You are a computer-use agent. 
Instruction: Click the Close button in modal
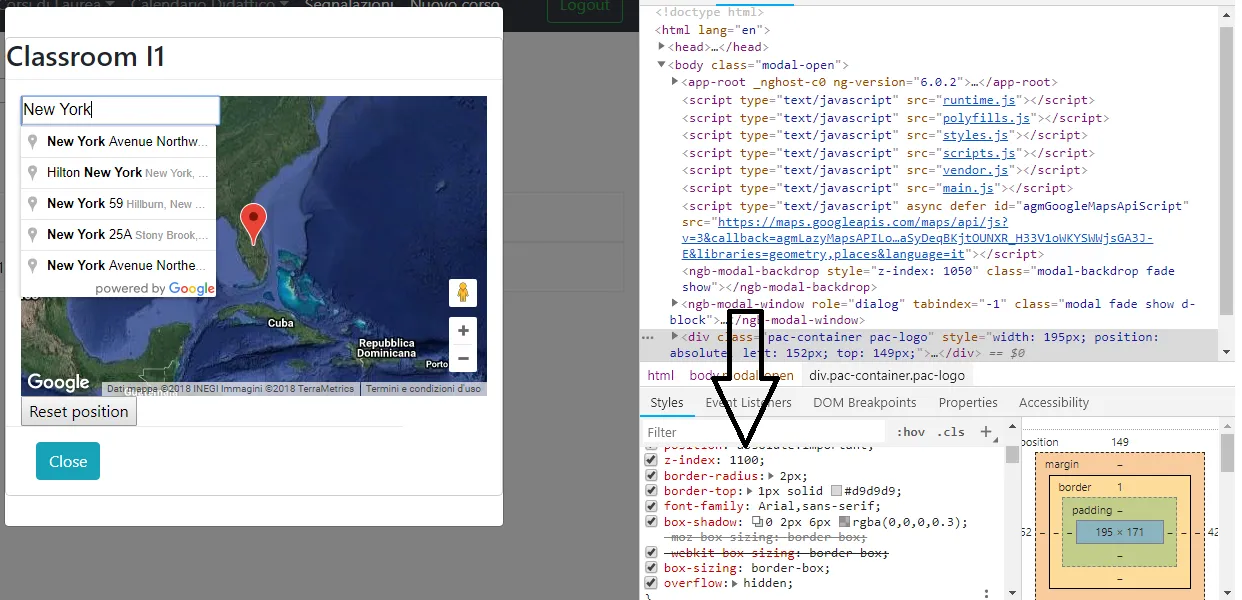[x=68, y=461]
